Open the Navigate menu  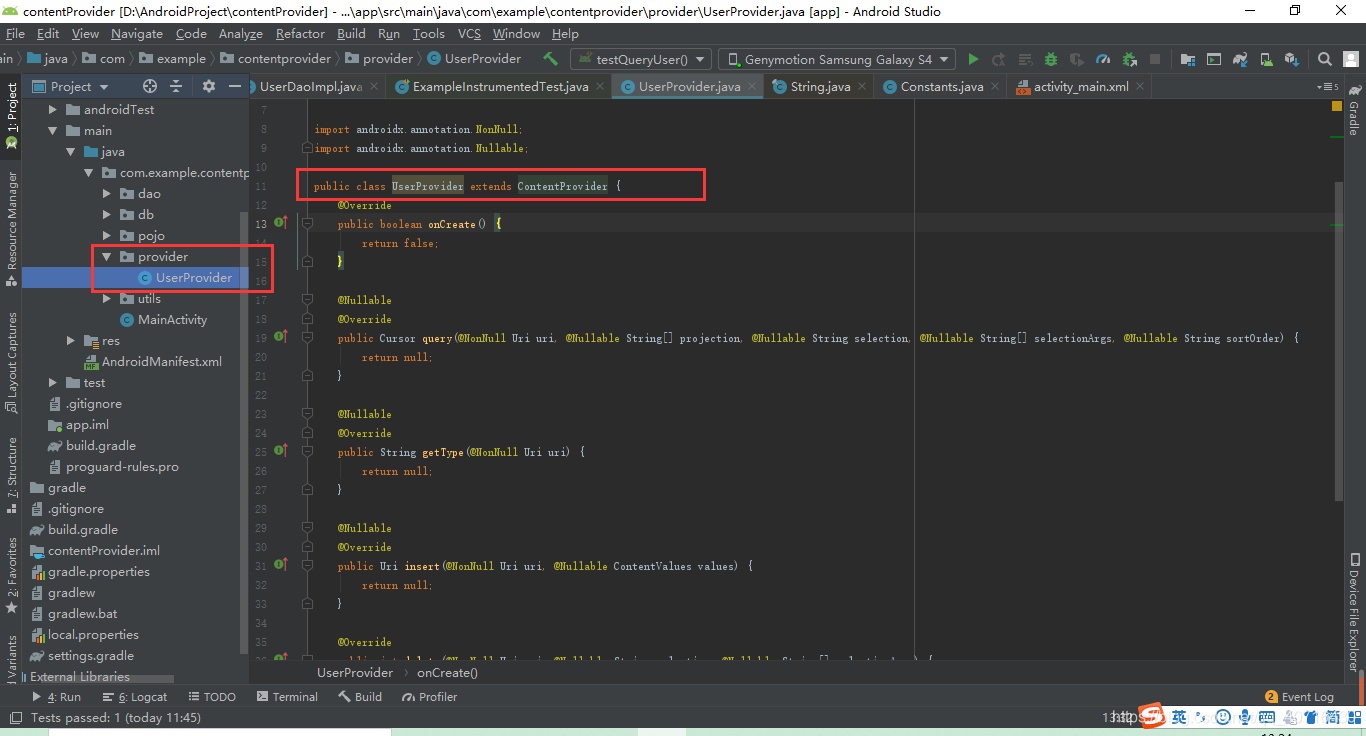click(136, 34)
